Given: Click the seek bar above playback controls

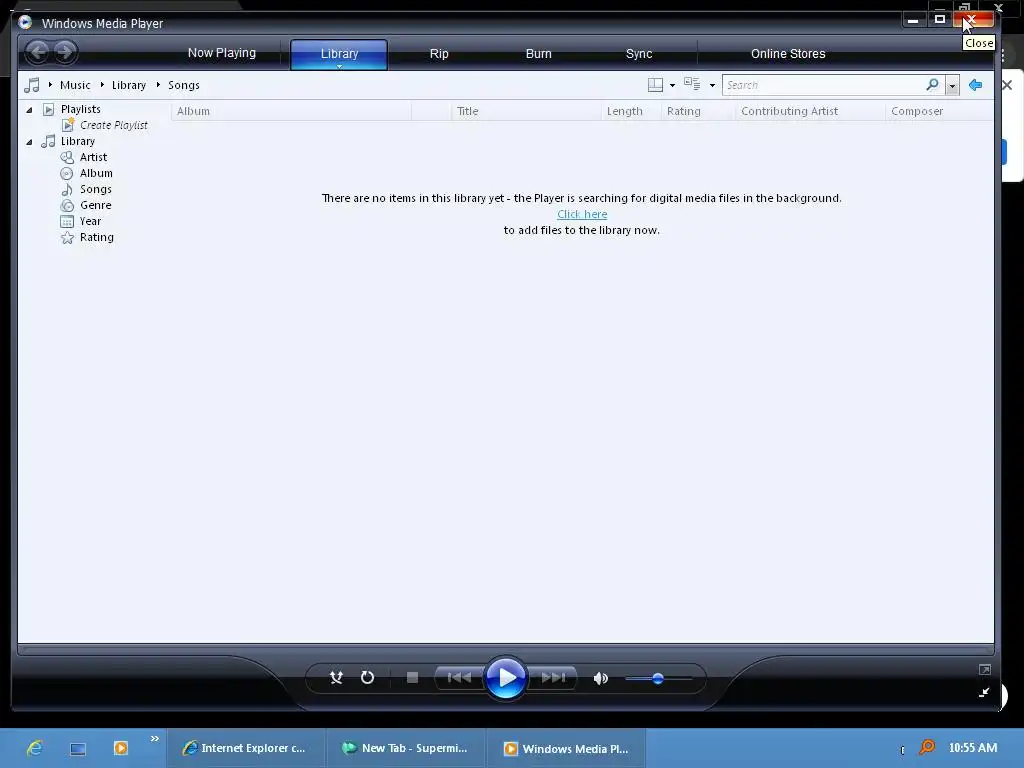Looking at the screenshot, I should point(506,650).
